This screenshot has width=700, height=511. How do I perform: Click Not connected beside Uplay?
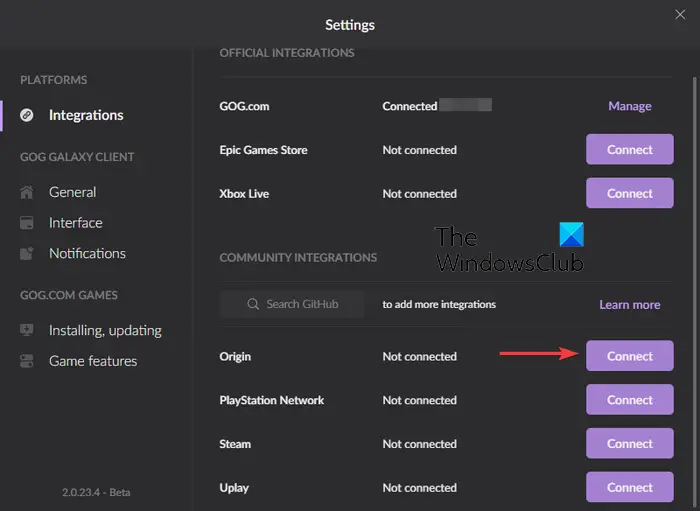420,488
